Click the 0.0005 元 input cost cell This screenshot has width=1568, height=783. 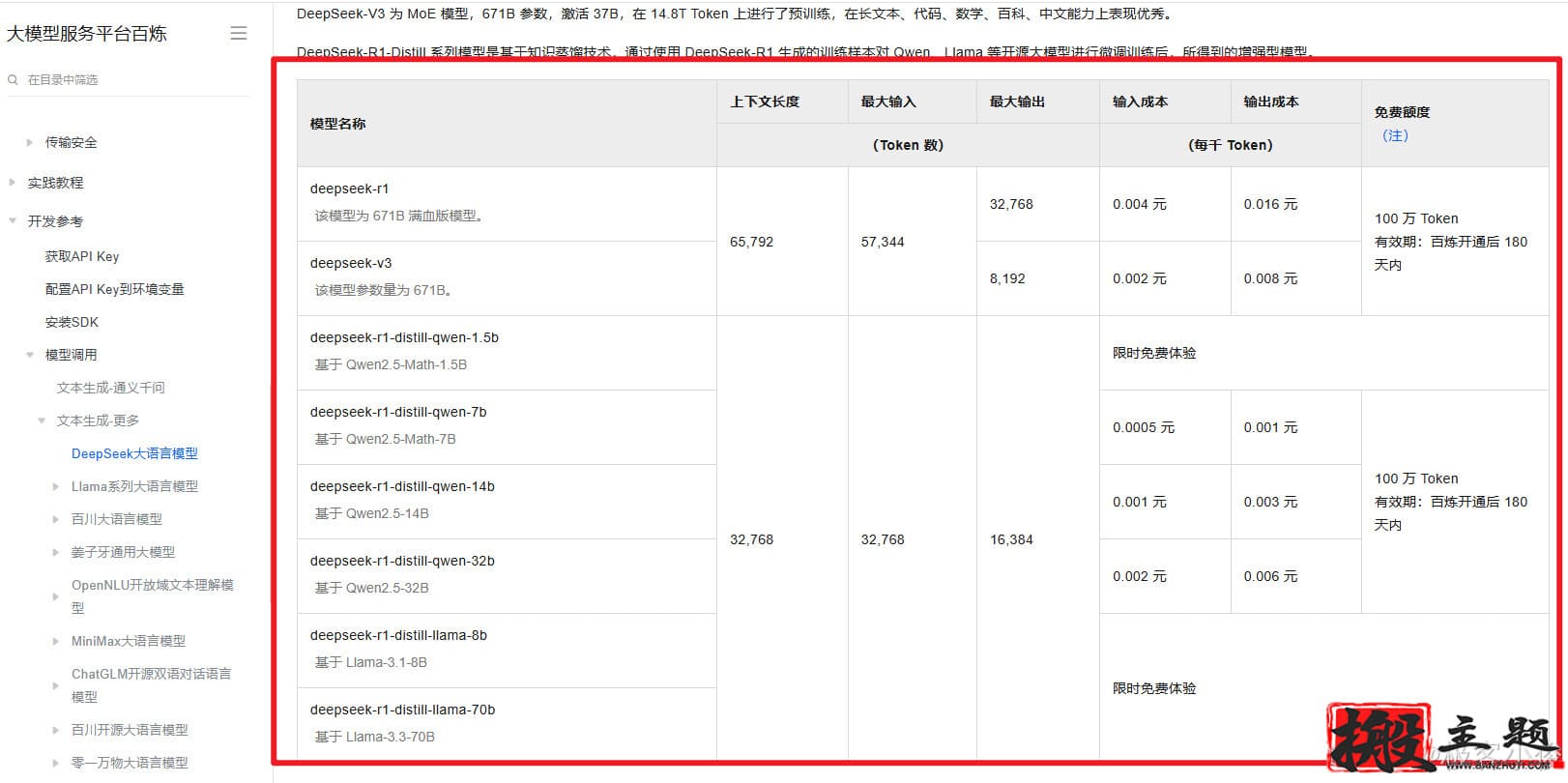point(1165,427)
